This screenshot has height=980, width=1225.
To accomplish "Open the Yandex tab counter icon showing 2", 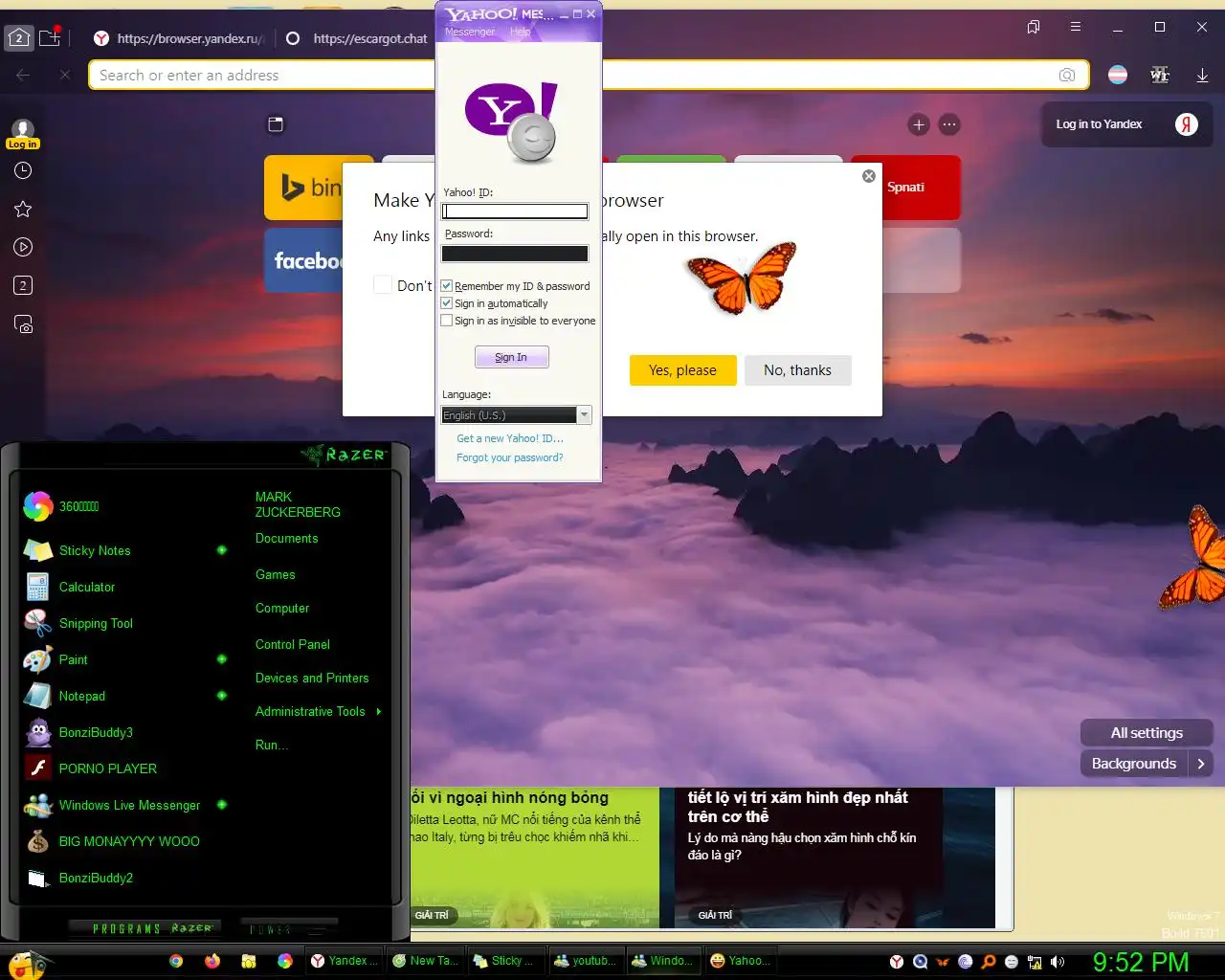I will 19,38.
